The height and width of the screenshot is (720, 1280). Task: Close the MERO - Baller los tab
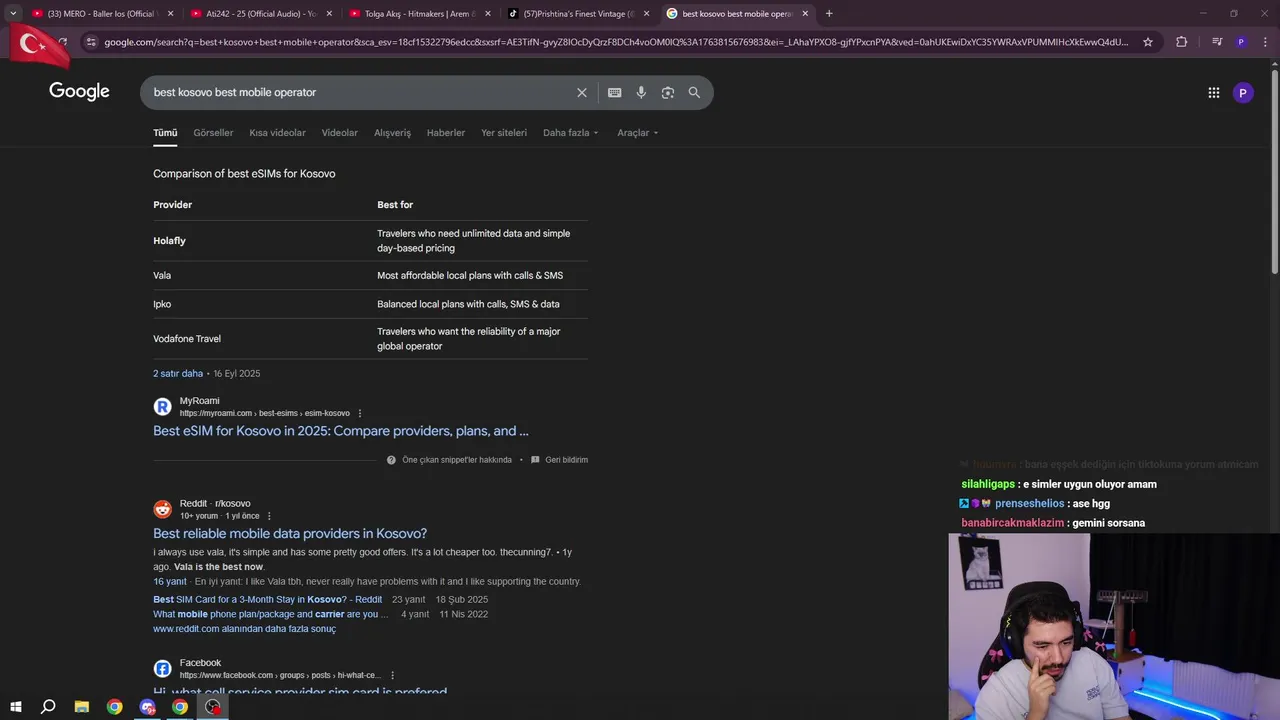(170, 14)
